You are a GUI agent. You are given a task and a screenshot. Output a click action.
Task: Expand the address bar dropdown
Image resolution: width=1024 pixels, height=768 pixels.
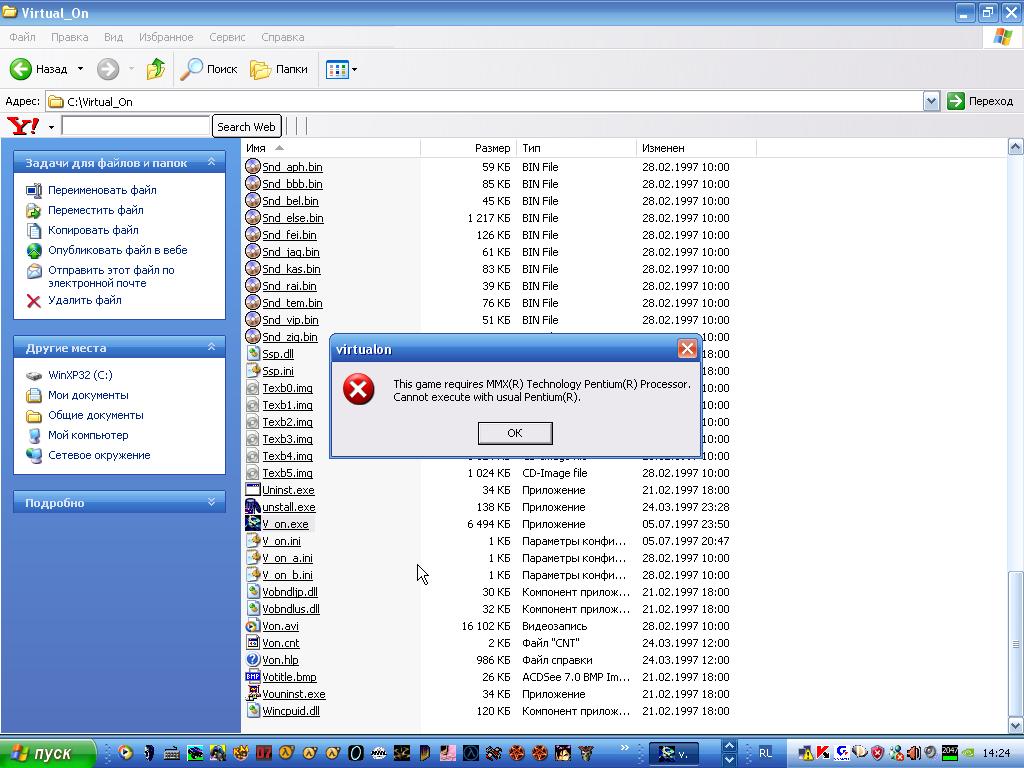(931, 101)
